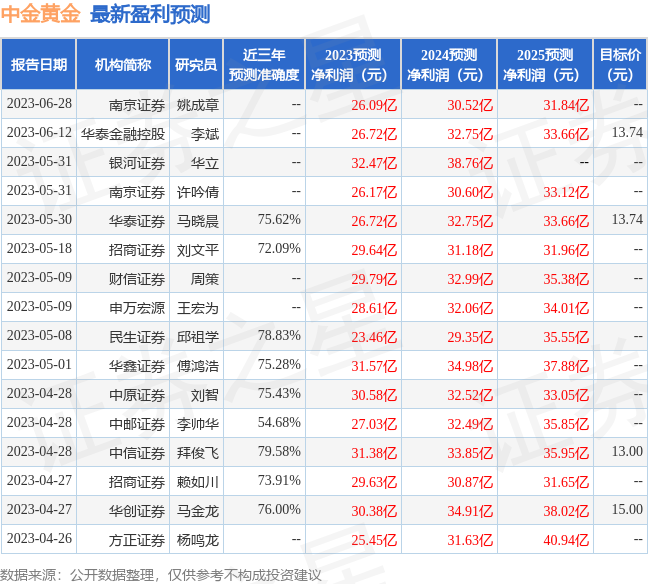Image resolution: width=648 pixels, height=584 pixels.
Task: Click institution 银河证券
Action: pos(137,163)
